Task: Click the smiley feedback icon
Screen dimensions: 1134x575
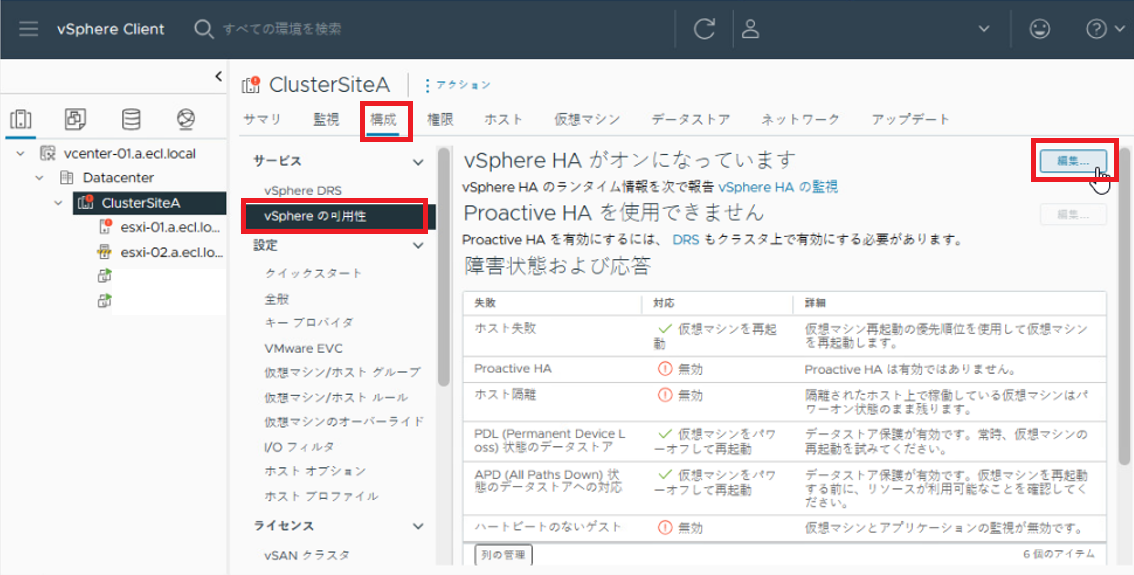Action: coord(1039,29)
